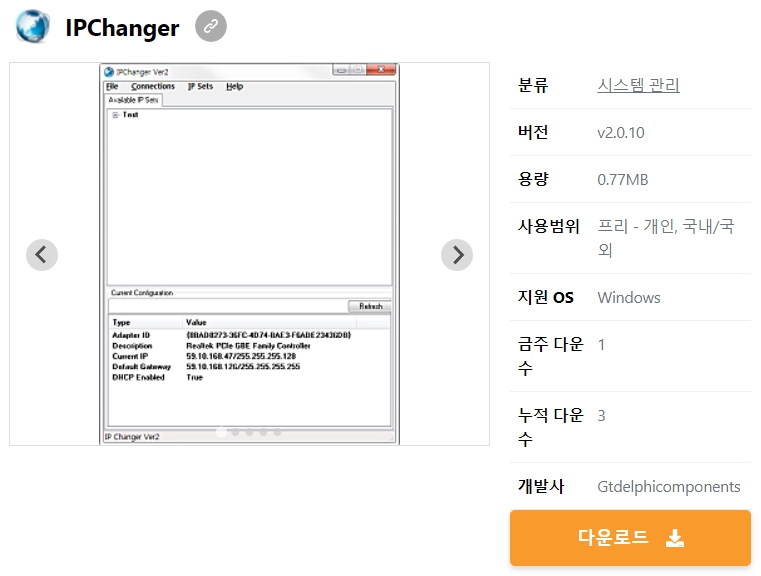Image resolution: width=761 pixels, height=576 pixels.
Task: Select the first carousel dot
Action: tap(221, 432)
